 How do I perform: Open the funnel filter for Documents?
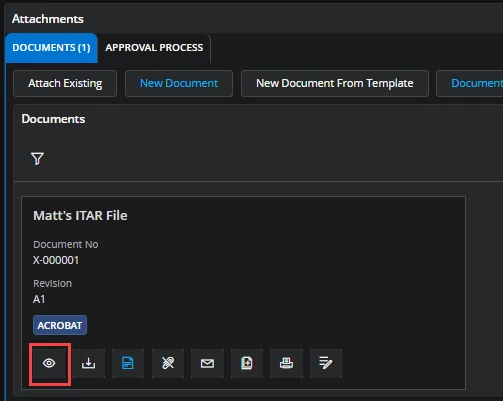coord(37,159)
